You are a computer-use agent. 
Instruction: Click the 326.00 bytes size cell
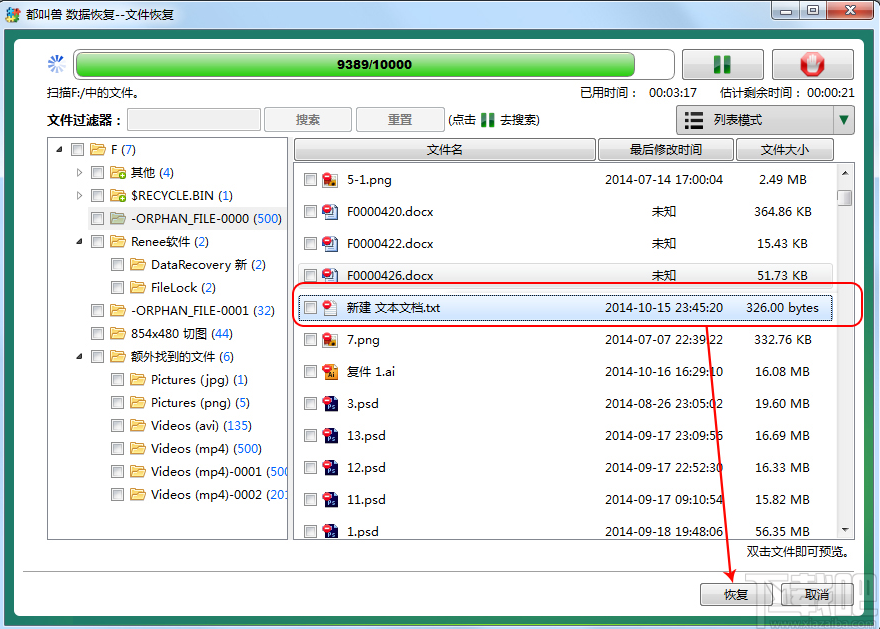click(782, 307)
